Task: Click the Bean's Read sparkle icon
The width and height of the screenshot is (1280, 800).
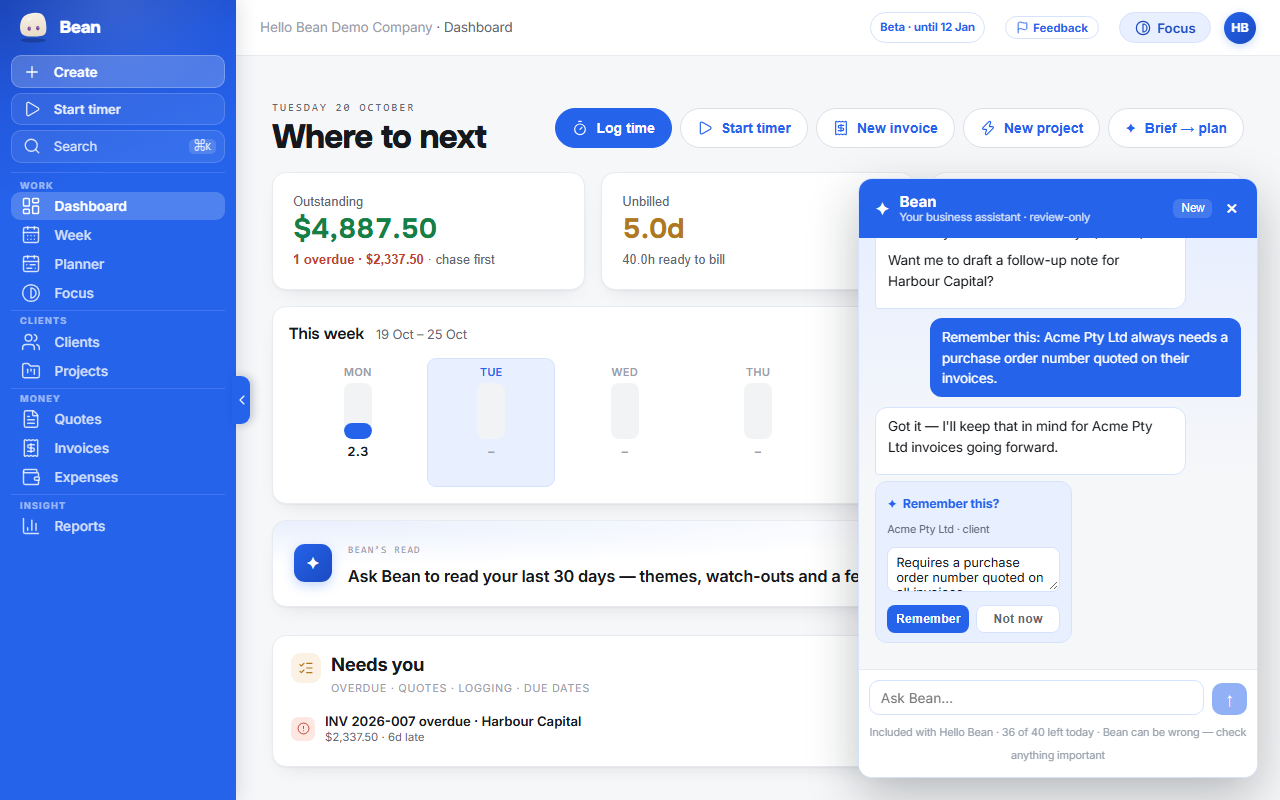Action: pyautogui.click(x=313, y=563)
